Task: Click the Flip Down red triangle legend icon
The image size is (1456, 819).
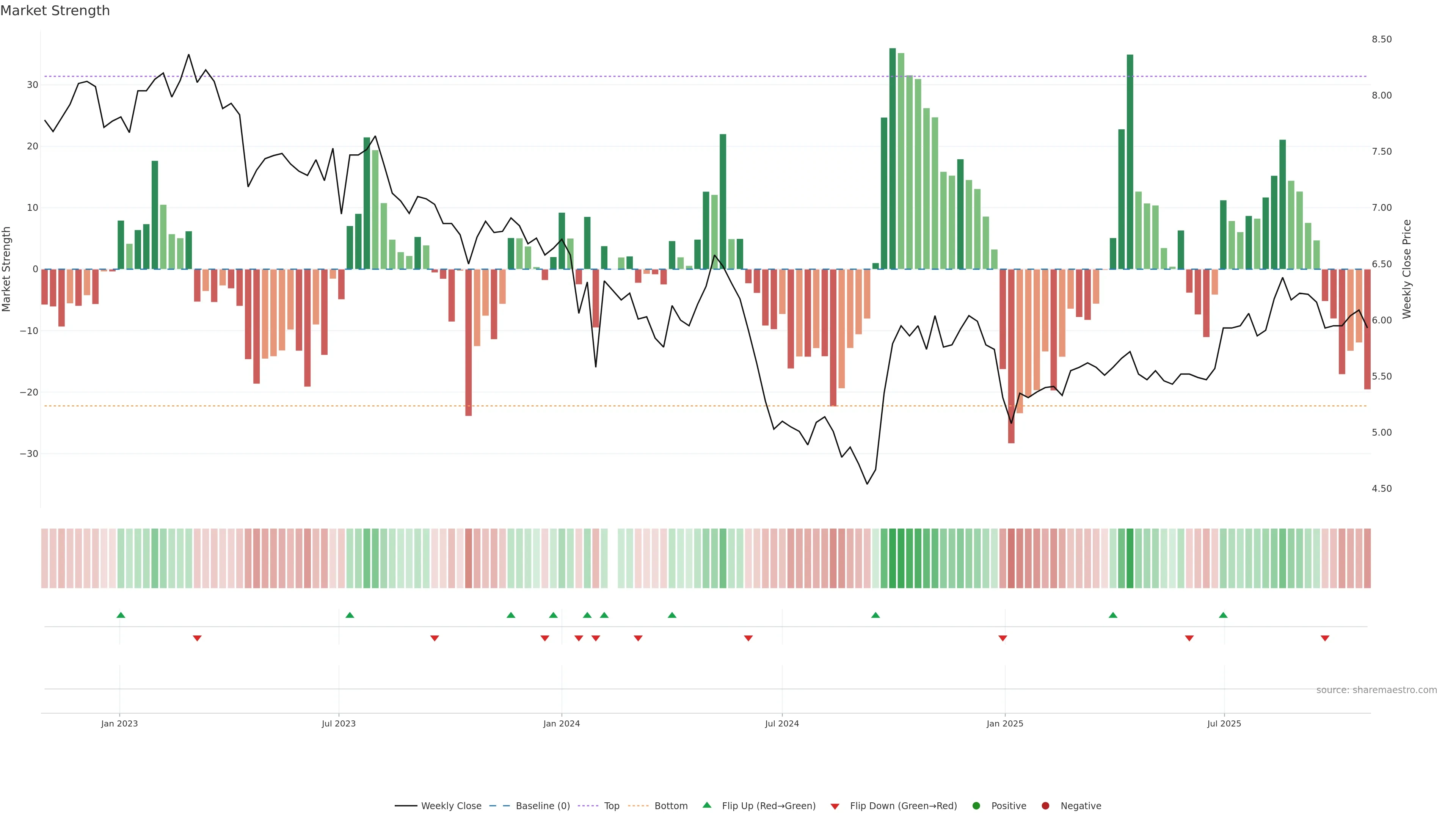Action: point(835,806)
